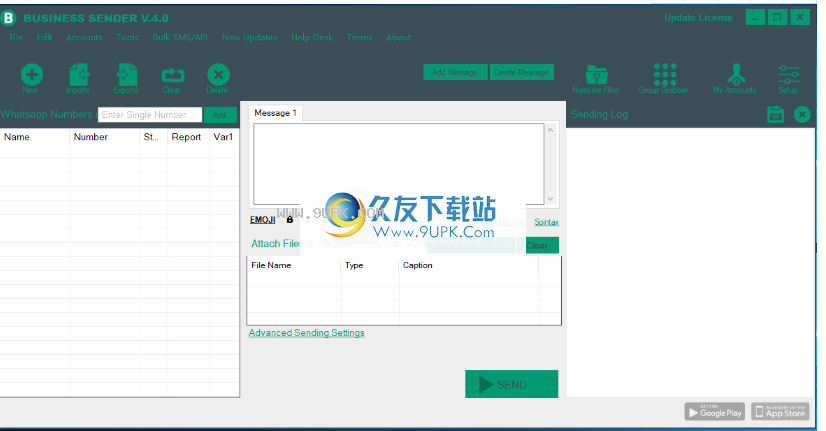
Task: Open the Imports tool
Action: [78, 75]
